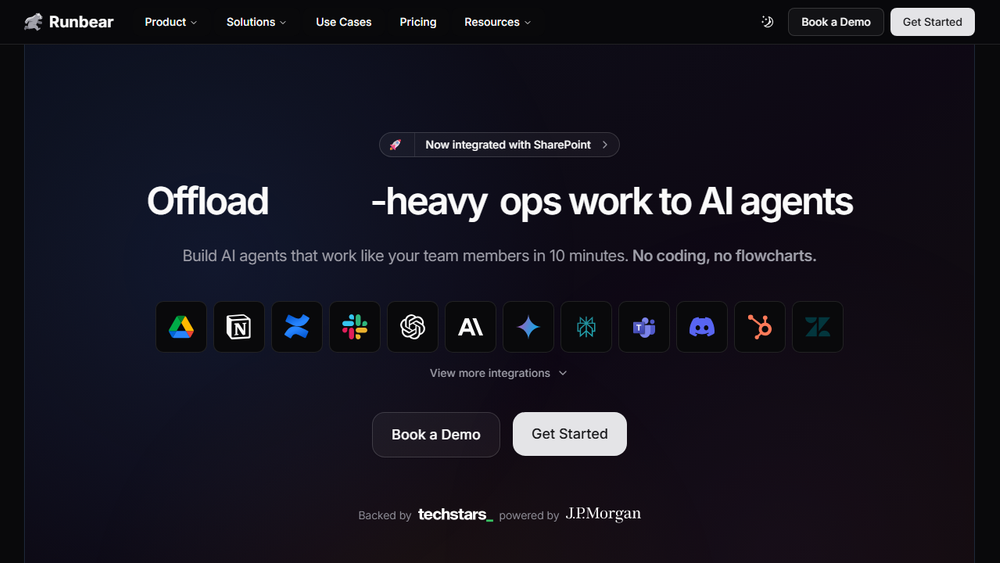The width and height of the screenshot is (1000, 563).
Task: Open the Perplexity integration icon
Action: 586,327
